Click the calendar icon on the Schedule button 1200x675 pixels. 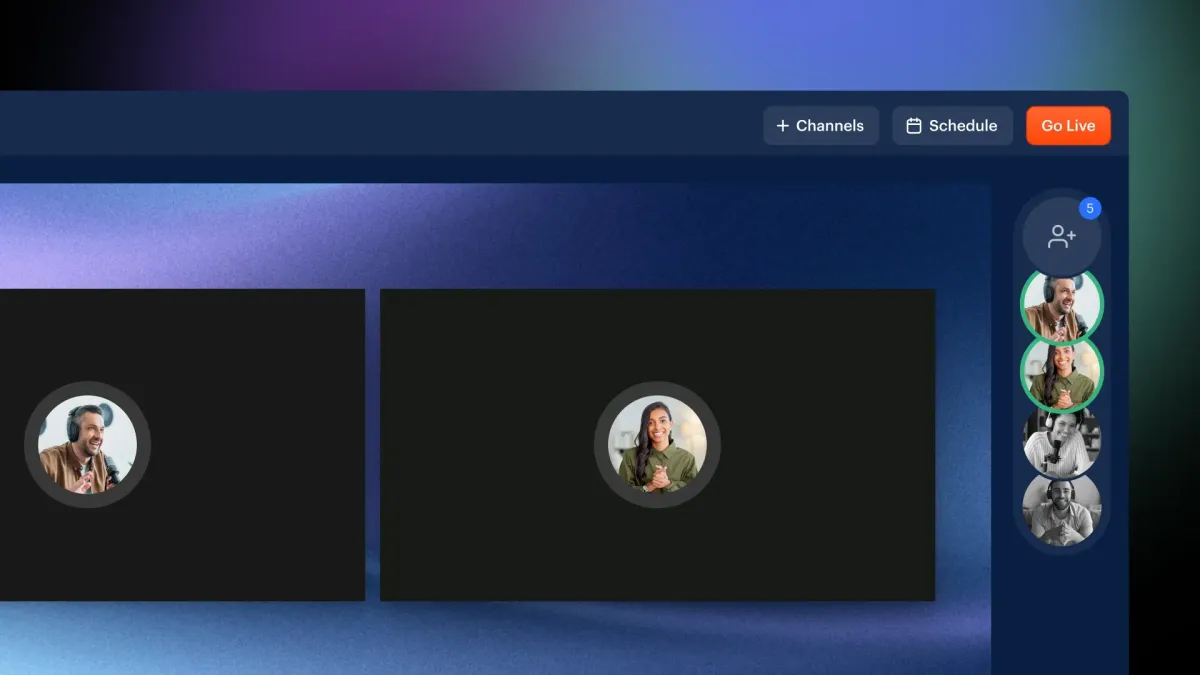pos(913,126)
